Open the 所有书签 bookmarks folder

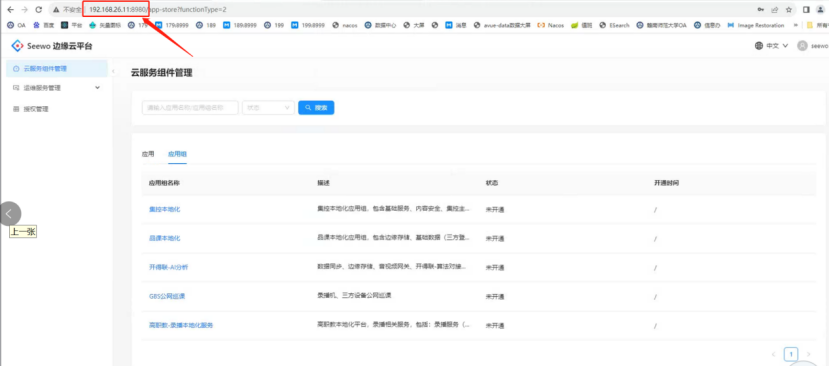(x=817, y=25)
